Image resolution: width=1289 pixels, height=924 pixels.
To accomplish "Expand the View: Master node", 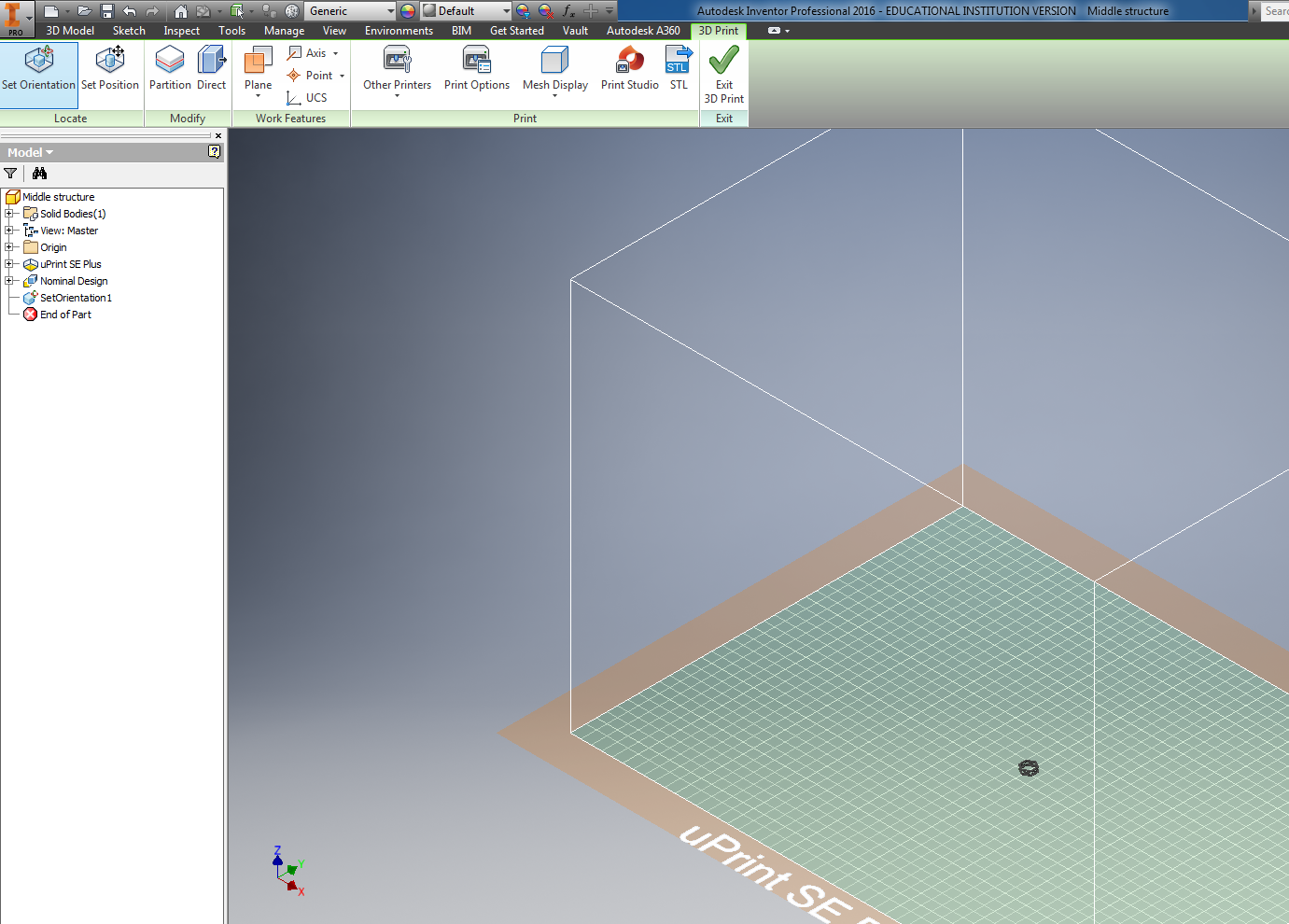I will [9, 231].
